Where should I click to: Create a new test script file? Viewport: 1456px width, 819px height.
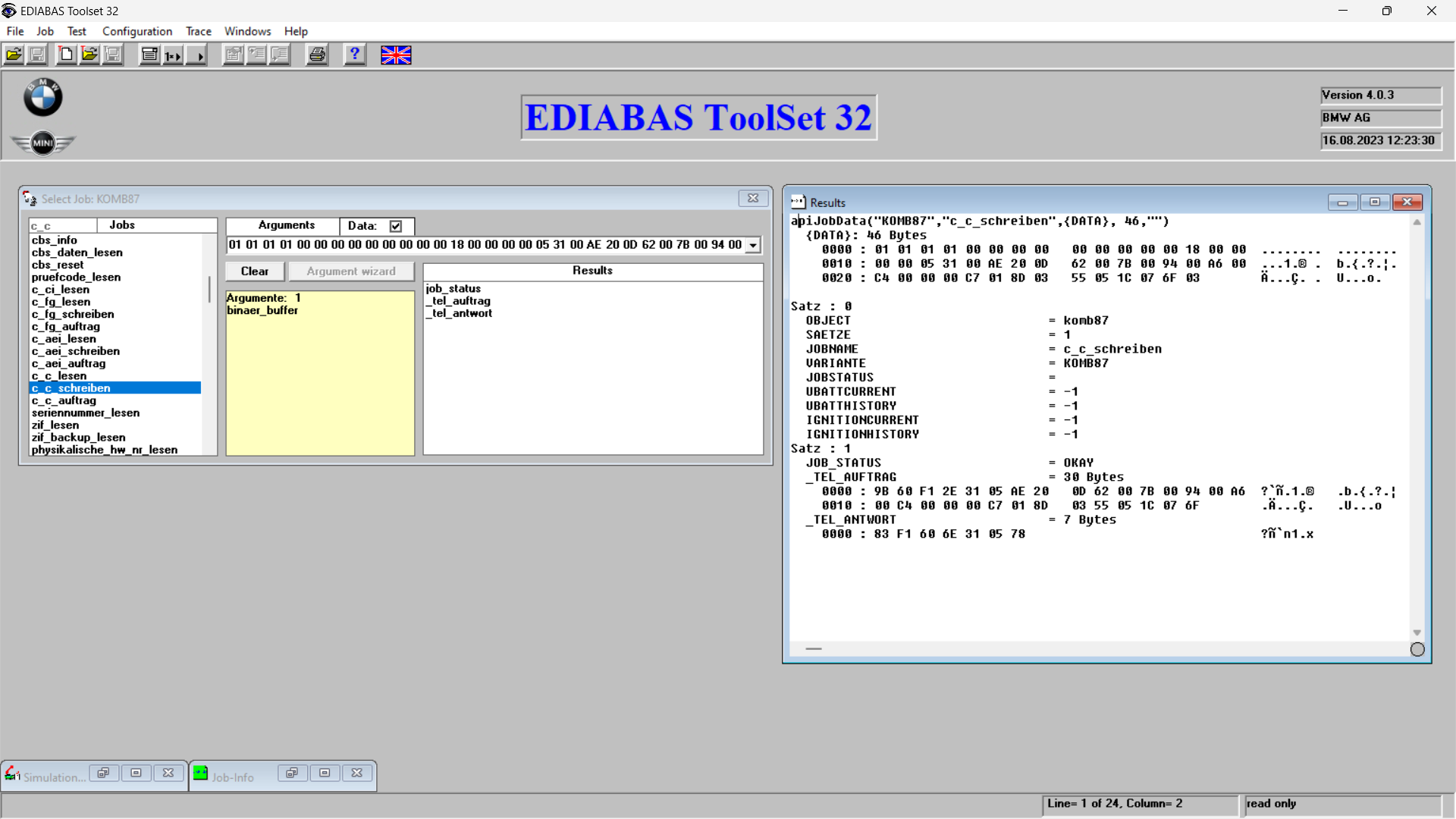(x=67, y=55)
